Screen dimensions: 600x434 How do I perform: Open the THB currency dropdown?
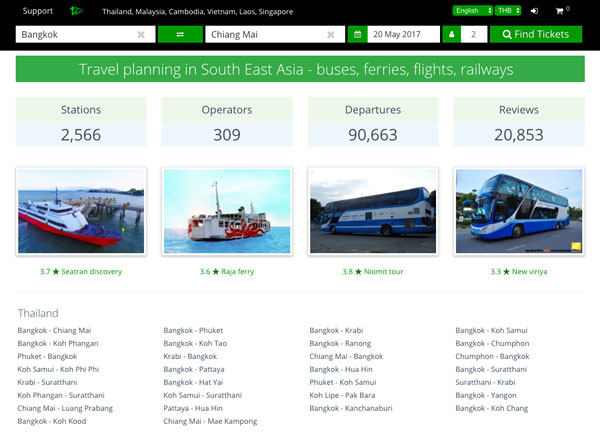coord(508,11)
